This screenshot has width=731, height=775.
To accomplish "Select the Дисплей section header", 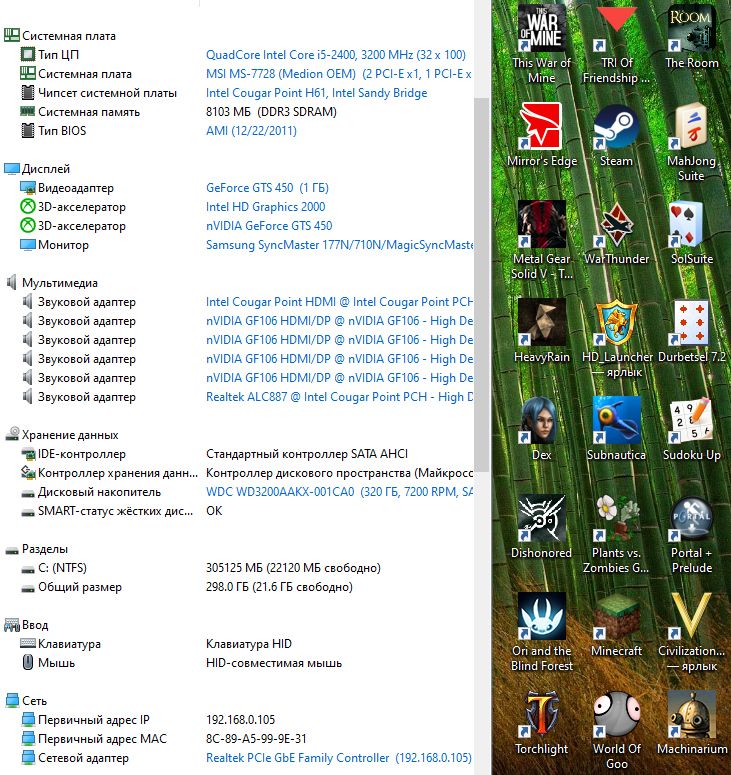I will click(37, 169).
